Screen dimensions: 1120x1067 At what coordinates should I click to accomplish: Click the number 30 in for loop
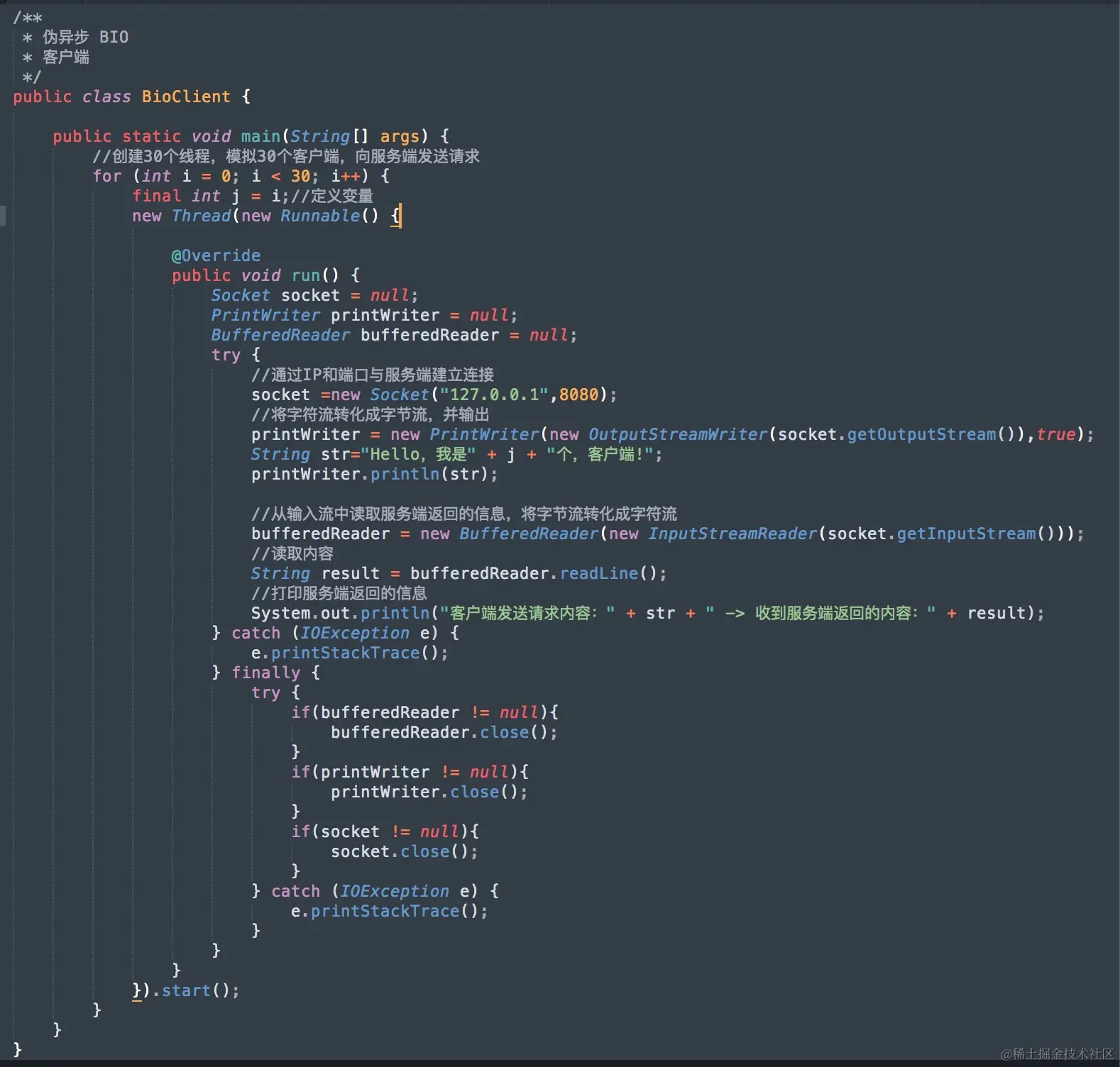pyautogui.click(x=300, y=176)
